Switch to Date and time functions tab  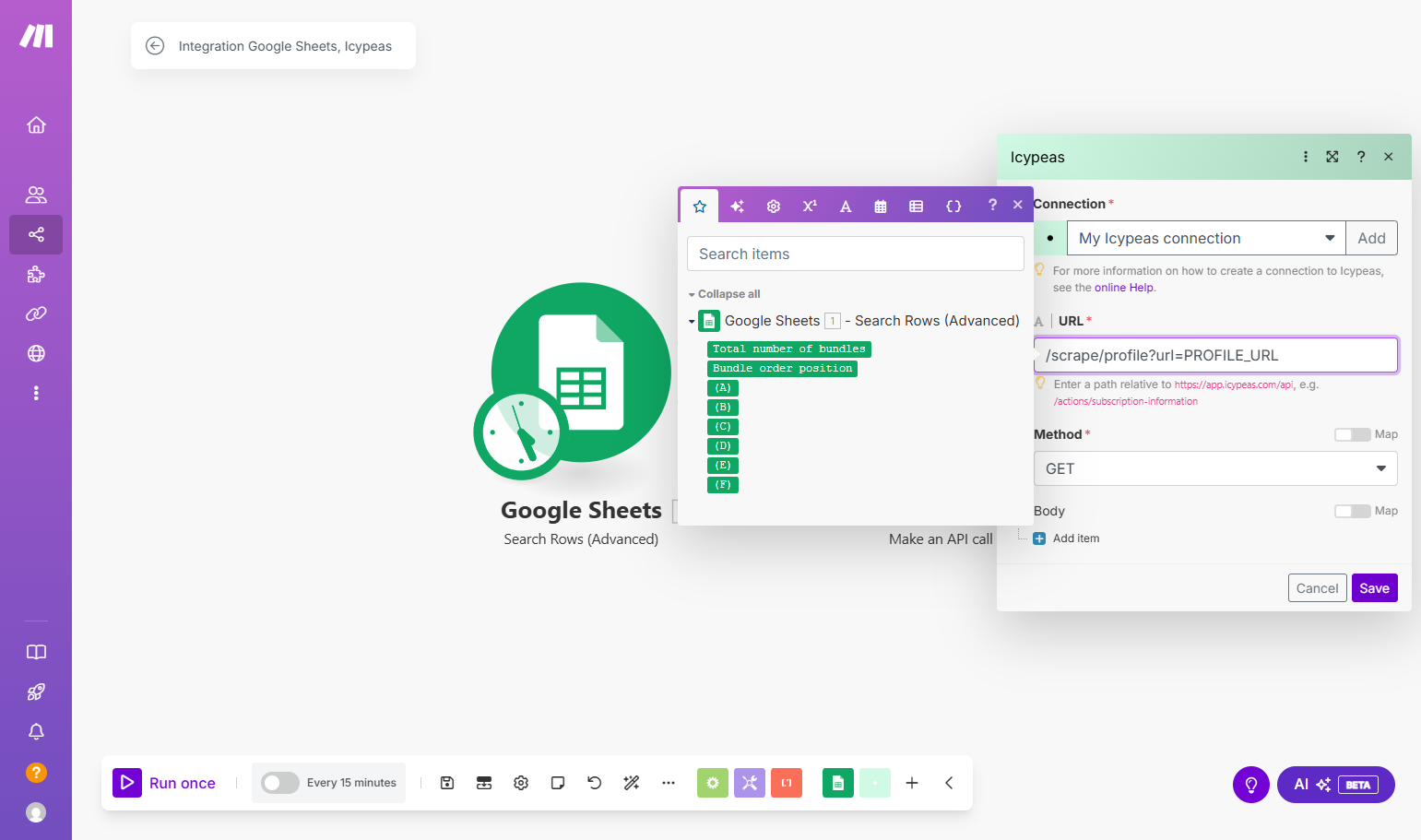coord(881,206)
